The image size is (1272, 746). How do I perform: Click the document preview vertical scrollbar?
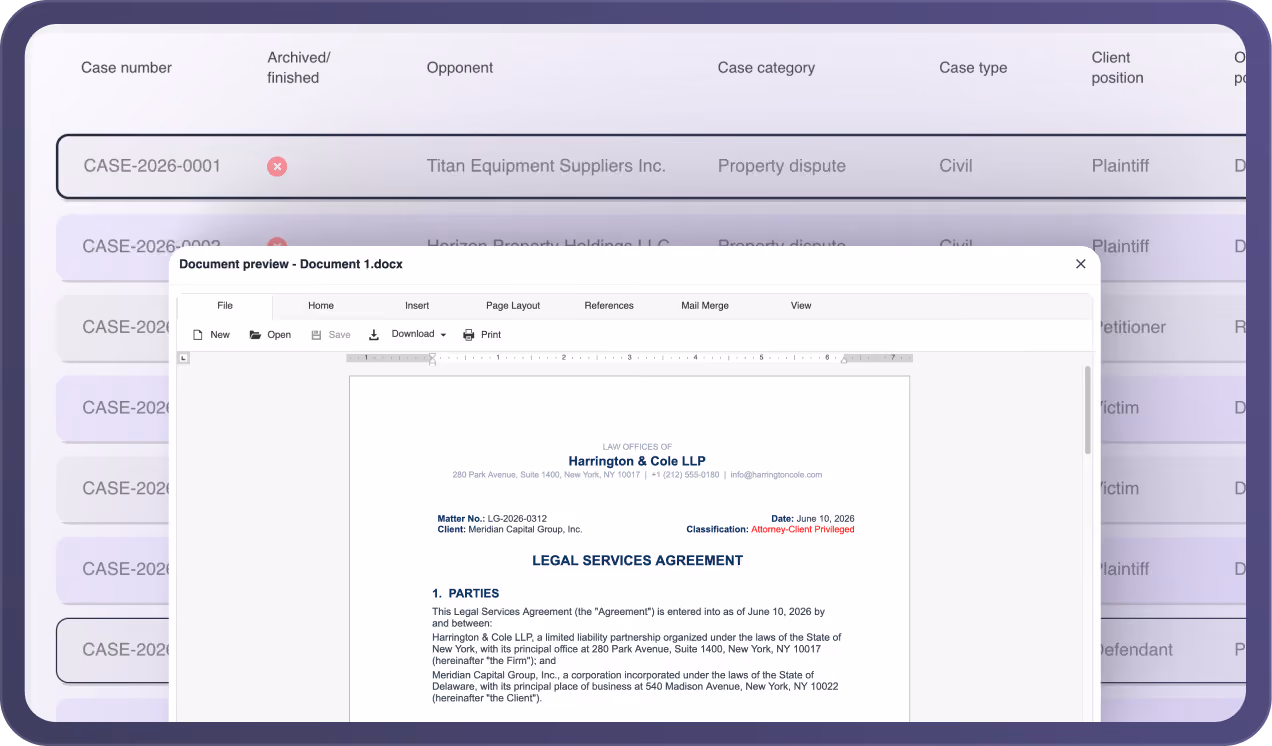tap(1088, 410)
